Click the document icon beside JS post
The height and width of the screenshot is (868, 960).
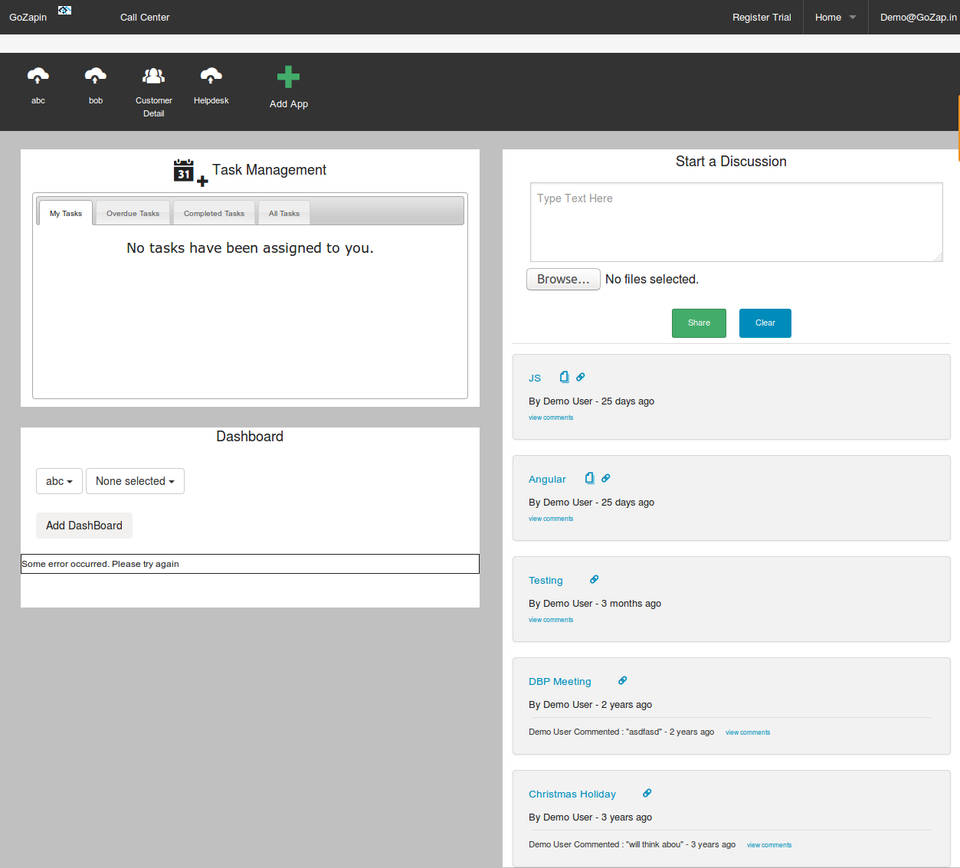click(x=564, y=377)
